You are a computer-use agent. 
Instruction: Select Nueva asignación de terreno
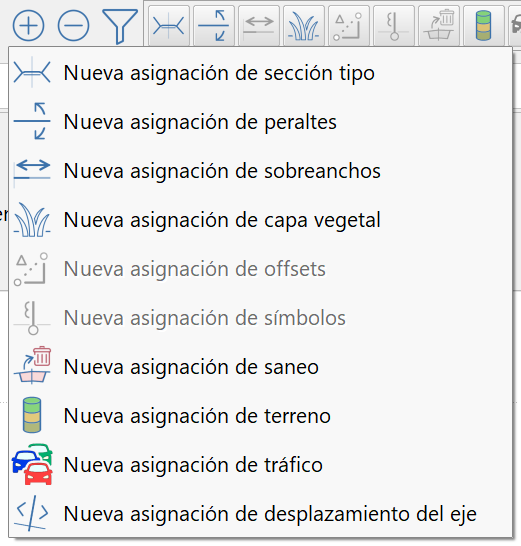pos(260,416)
